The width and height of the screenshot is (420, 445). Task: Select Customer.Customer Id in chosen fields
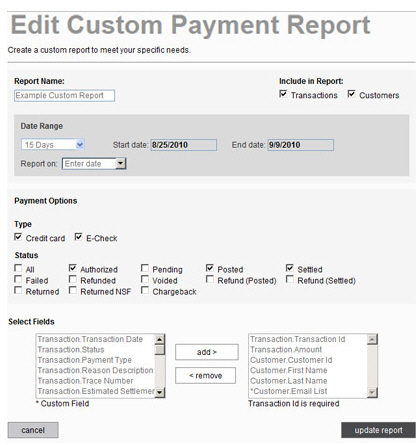[x=308, y=360]
